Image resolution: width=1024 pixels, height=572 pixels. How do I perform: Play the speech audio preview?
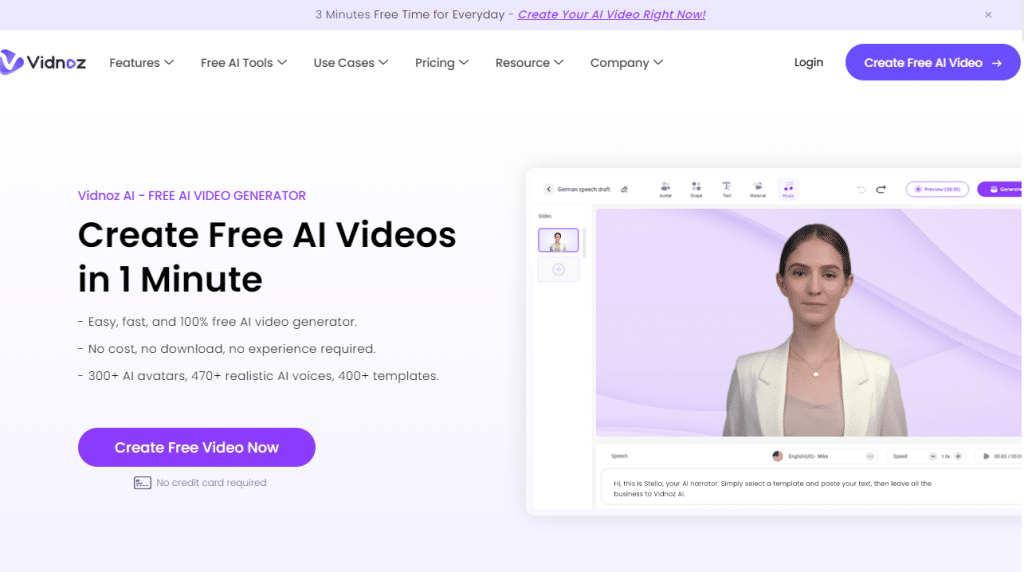coord(986,456)
